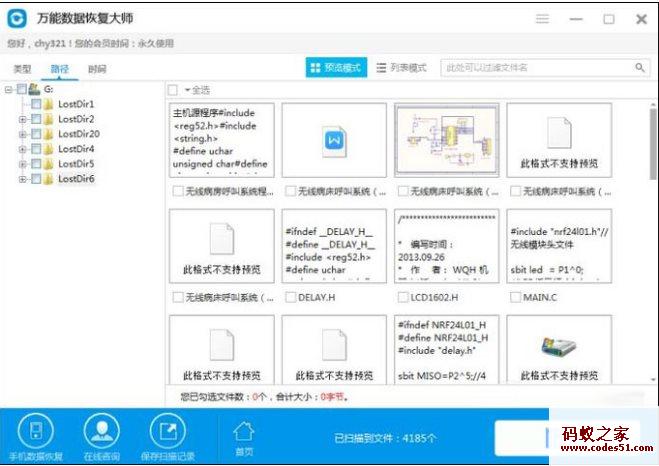Switch to the 时间 time tab

click(97, 69)
